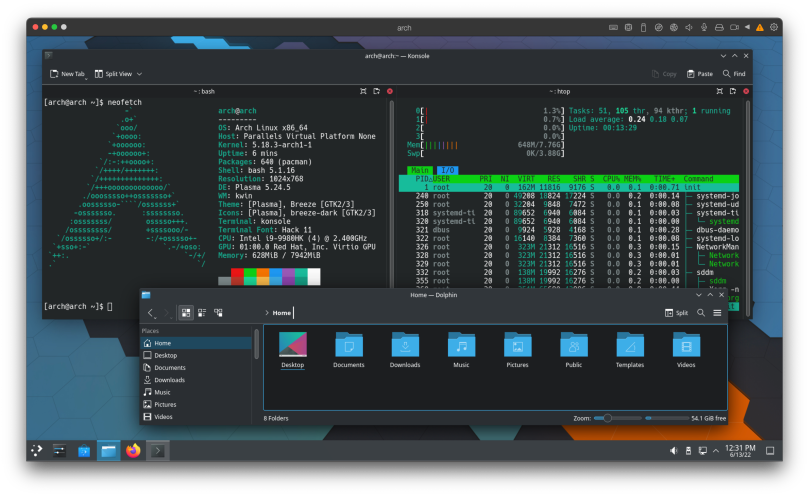The width and height of the screenshot is (809, 496).
Task: Click the Home breadcrumb in Dolphin
Action: coord(282,313)
